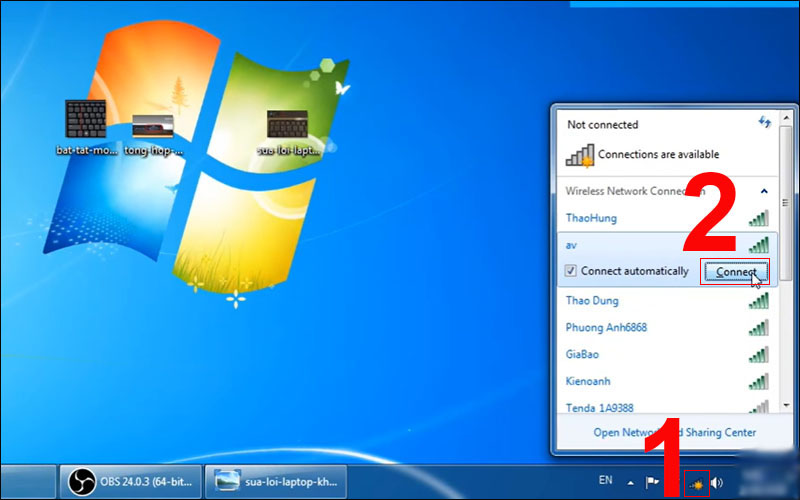Click the network icon in system tray
Image resolution: width=800 pixels, height=500 pixels.
[x=696, y=483]
